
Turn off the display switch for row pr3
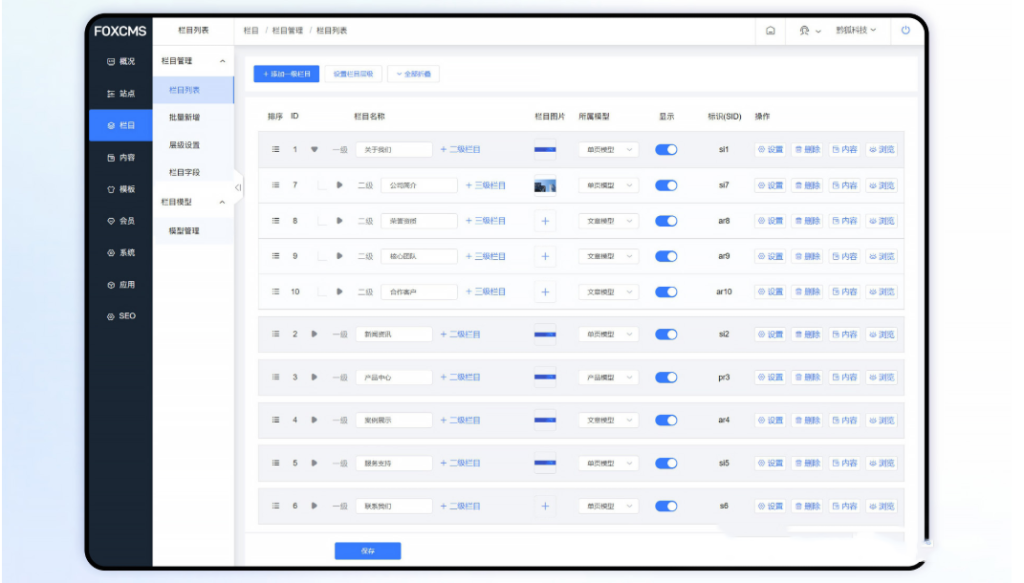[x=666, y=378]
